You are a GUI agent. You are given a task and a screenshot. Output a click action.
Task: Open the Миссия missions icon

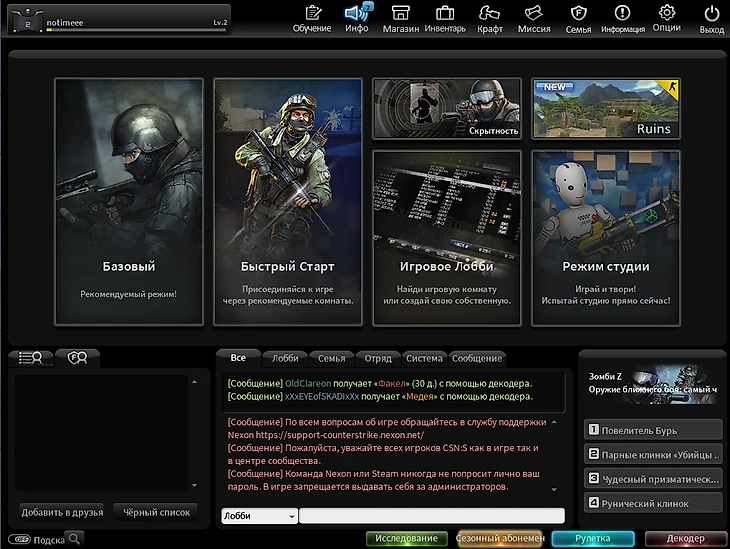point(534,17)
